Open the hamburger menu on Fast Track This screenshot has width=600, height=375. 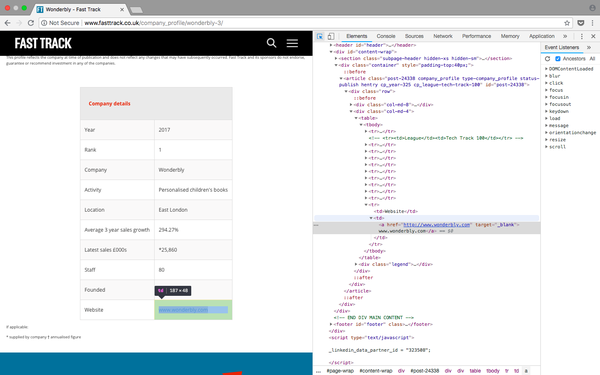[292, 43]
